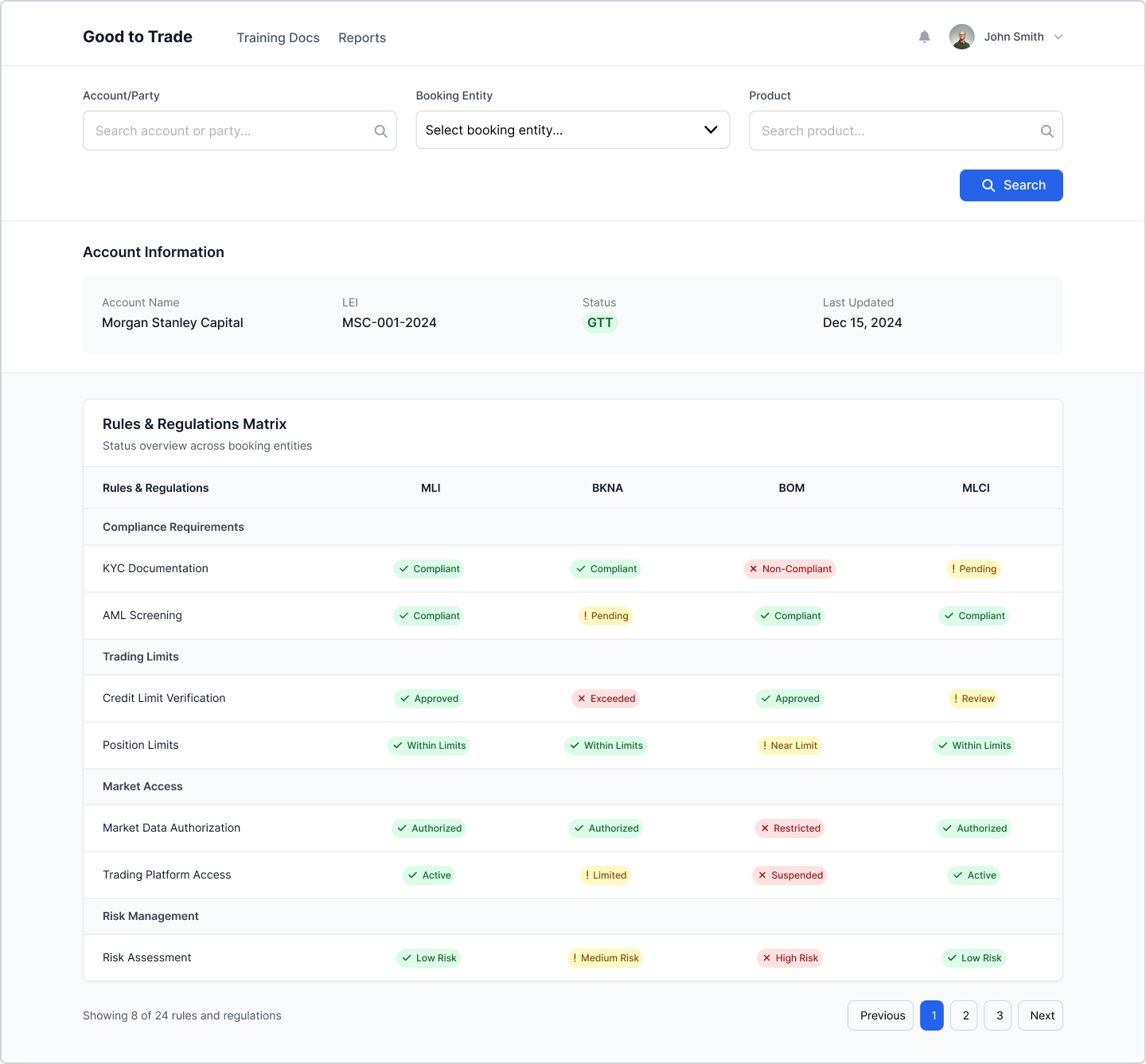Click the Non-Compliant badge for KYC under BOM
Viewport: 1146px width, 1064px height.
(789, 569)
